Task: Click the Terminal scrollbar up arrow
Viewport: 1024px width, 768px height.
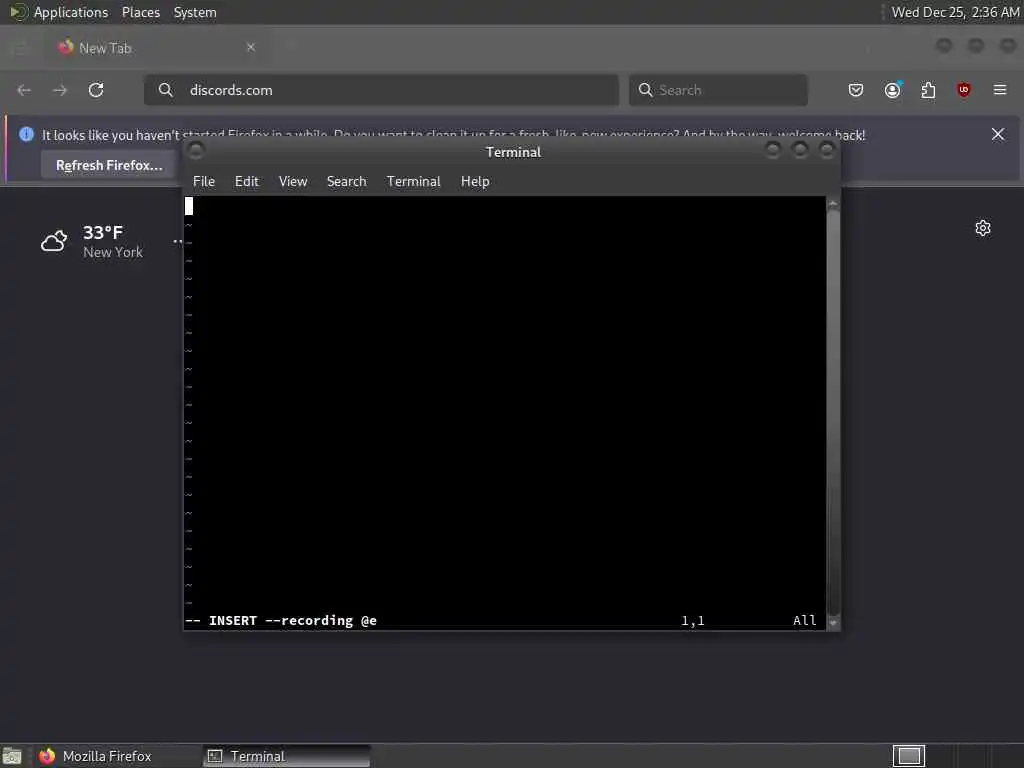Action: pos(833,204)
